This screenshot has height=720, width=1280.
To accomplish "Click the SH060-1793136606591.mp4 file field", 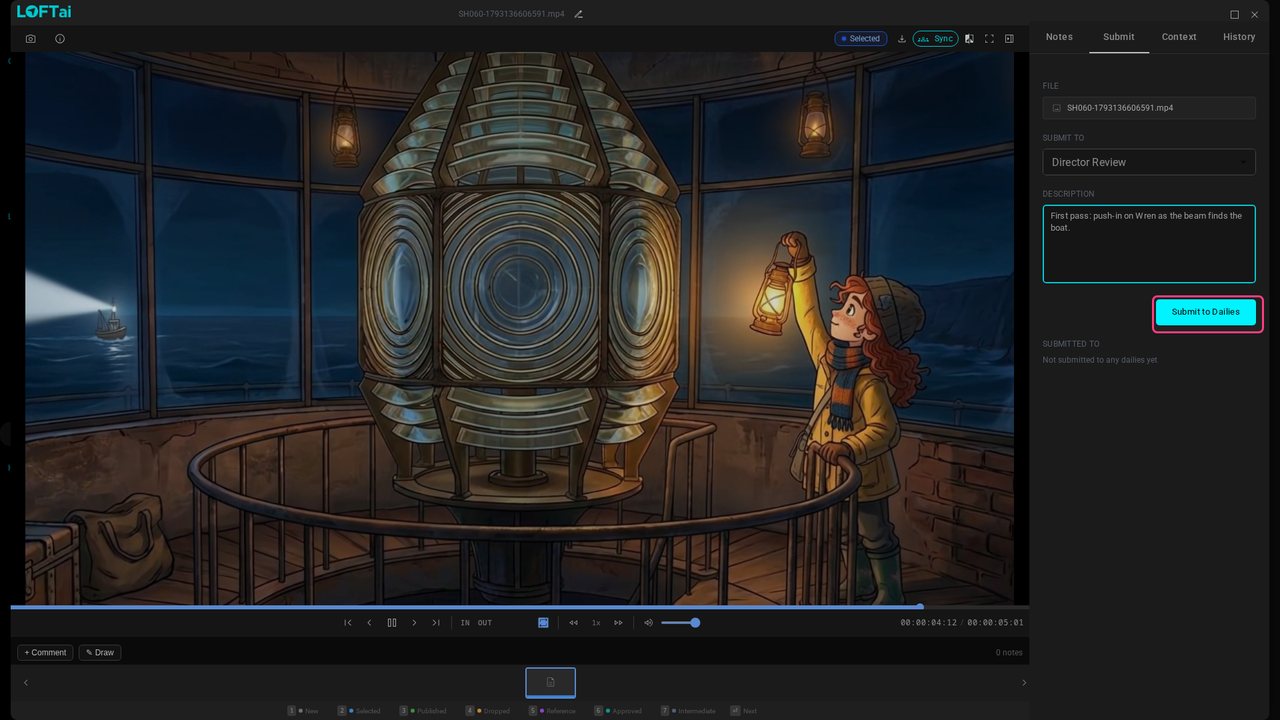I will click(1149, 108).
